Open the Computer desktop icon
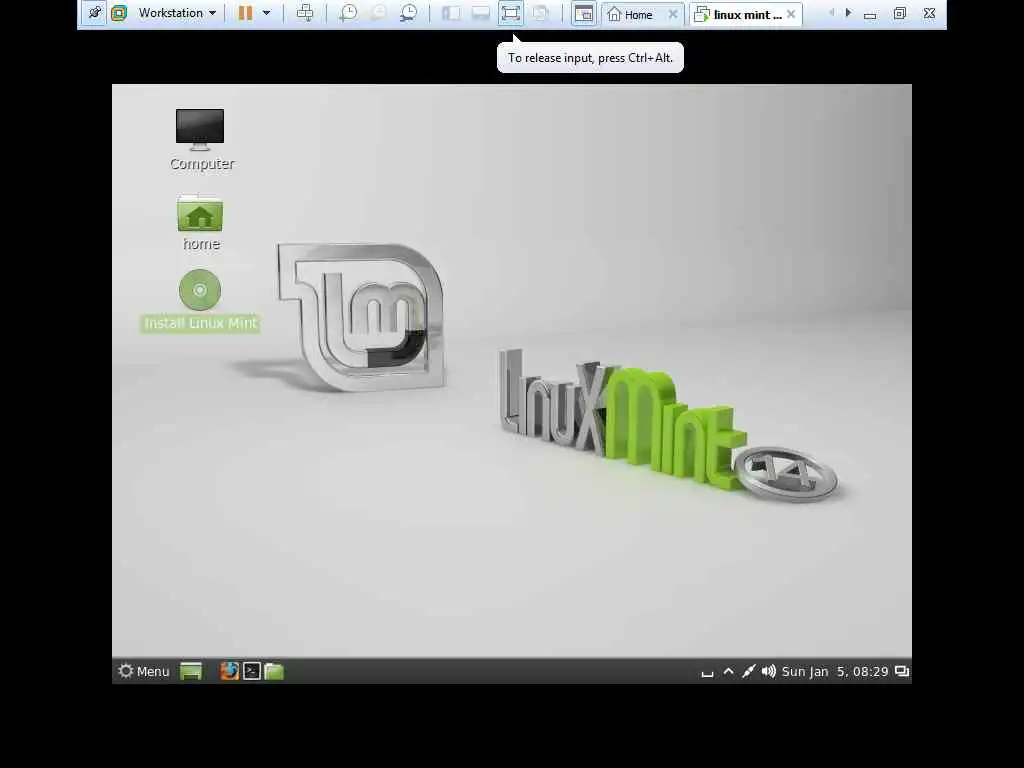 (200, 140)
